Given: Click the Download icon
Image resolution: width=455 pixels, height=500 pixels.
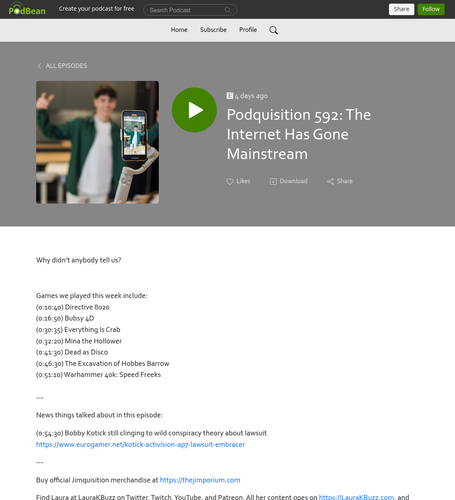Looking at the screenshot, I should 273,181.
